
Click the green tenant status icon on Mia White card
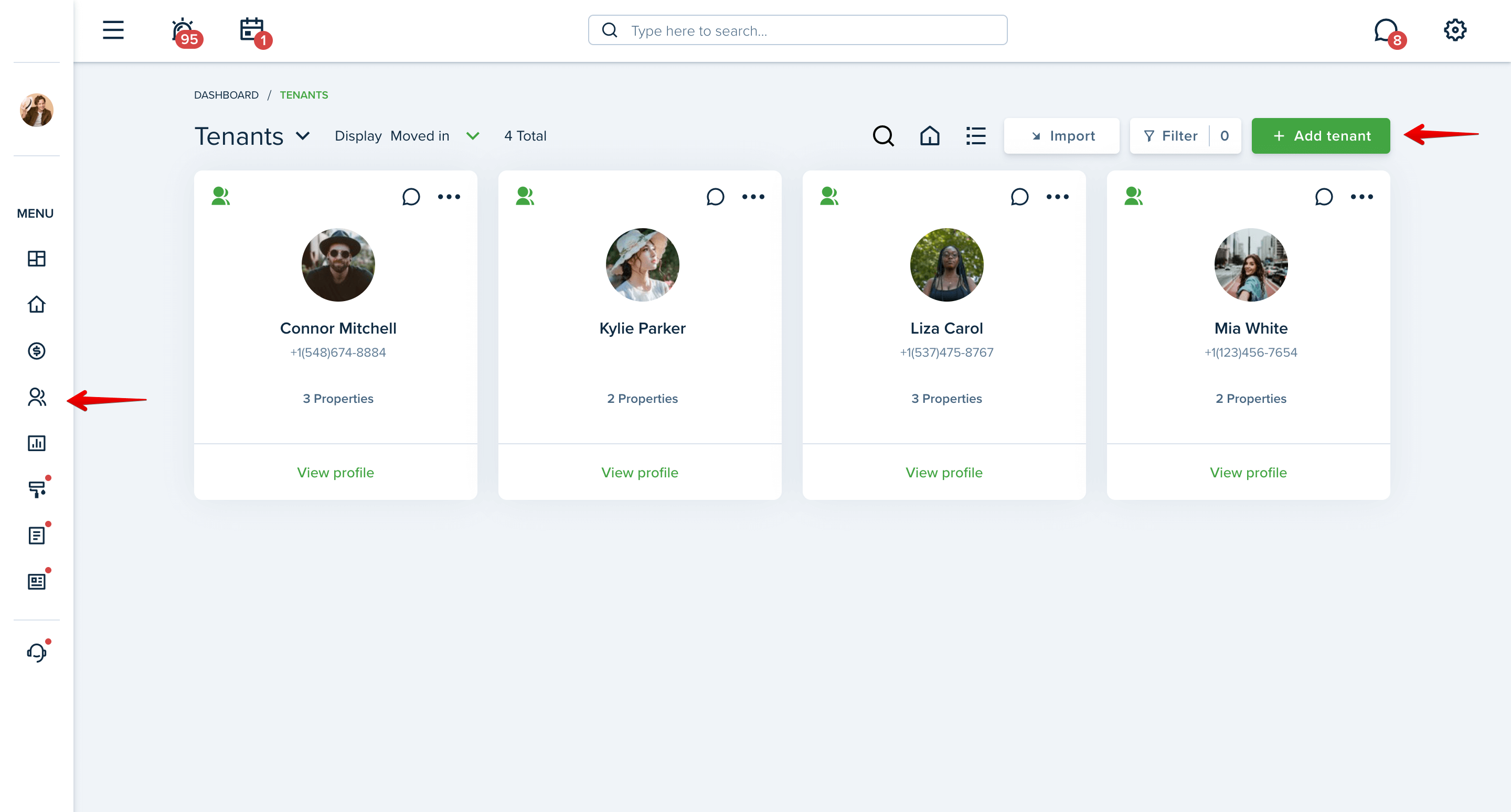[1133, 196]
